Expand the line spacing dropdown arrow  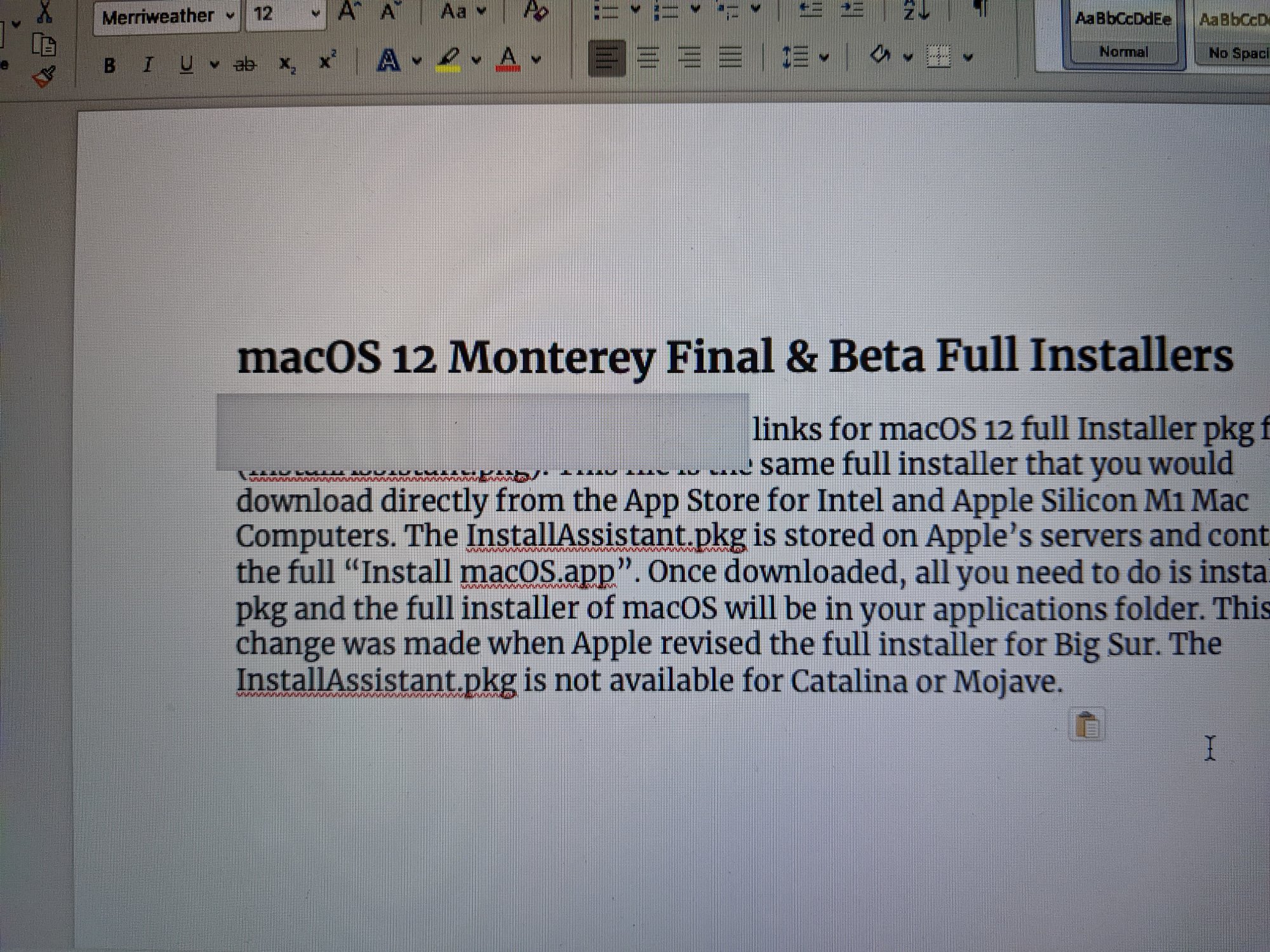tap(824, 58)
